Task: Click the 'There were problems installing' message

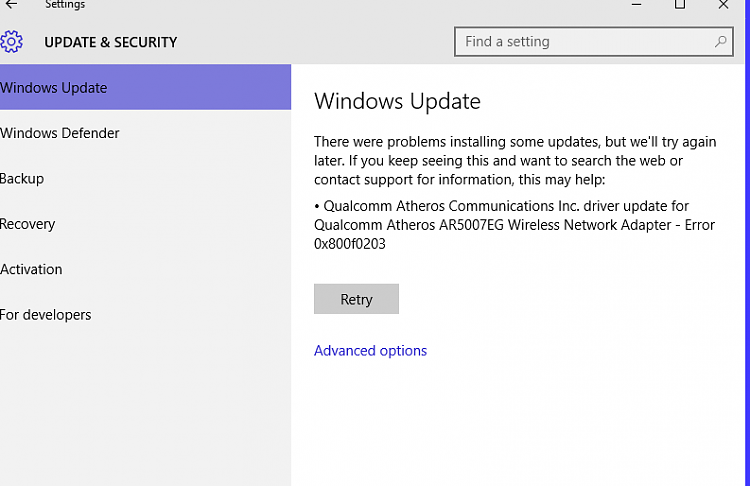Action: (515, 160)
